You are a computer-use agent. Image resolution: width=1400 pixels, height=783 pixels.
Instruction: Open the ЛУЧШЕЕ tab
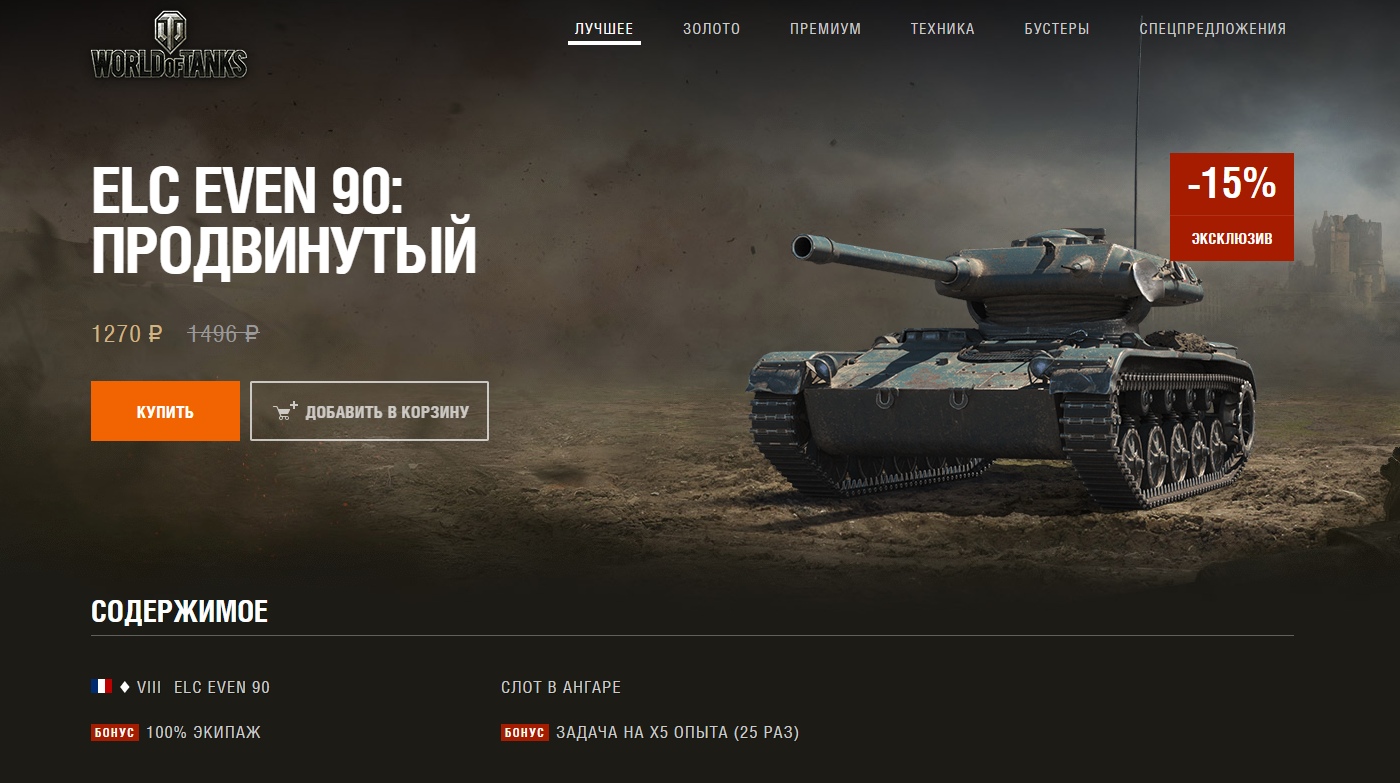(x=604, y=29)
